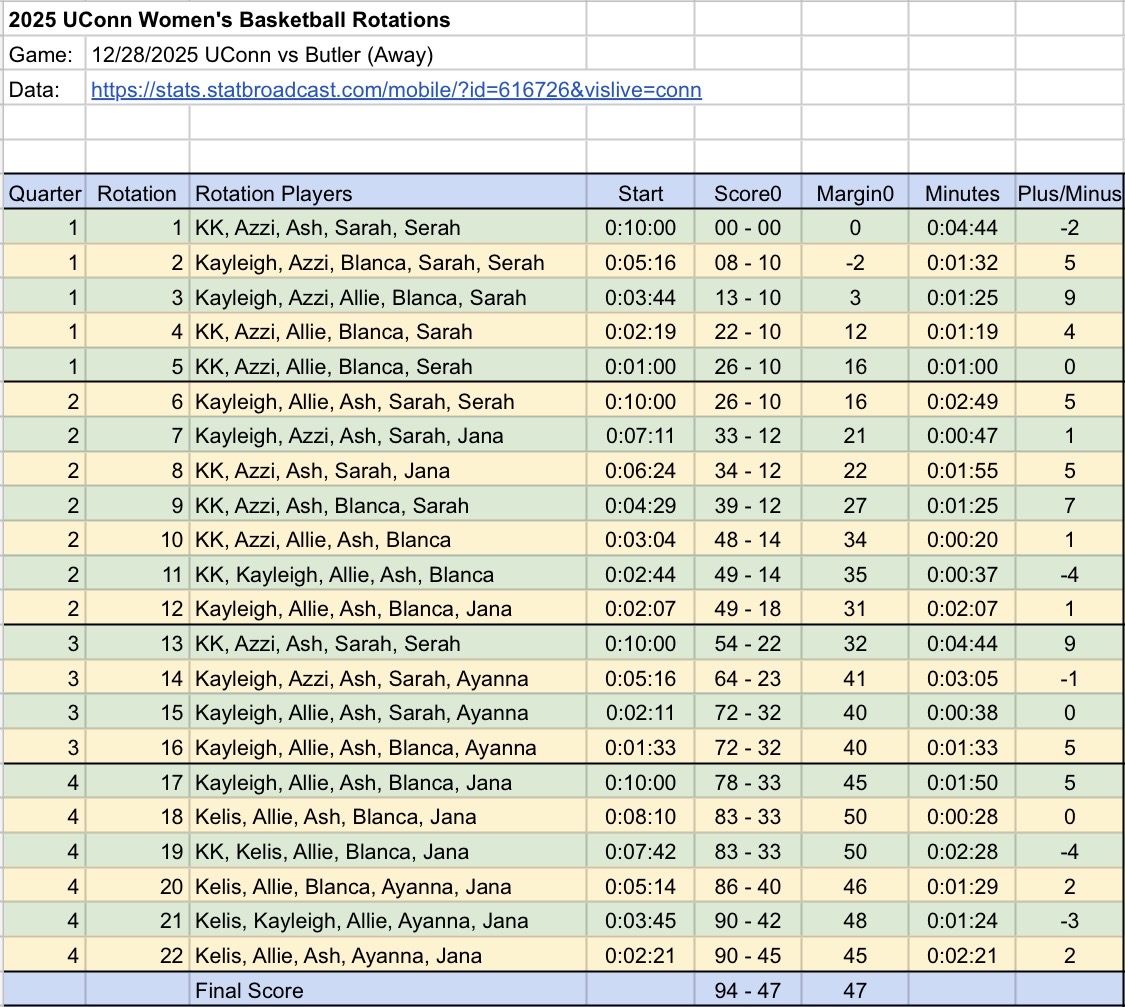Screen dimensions: 1125x1007
Task: Click the Final Score label cell
Action: point(249,991)
